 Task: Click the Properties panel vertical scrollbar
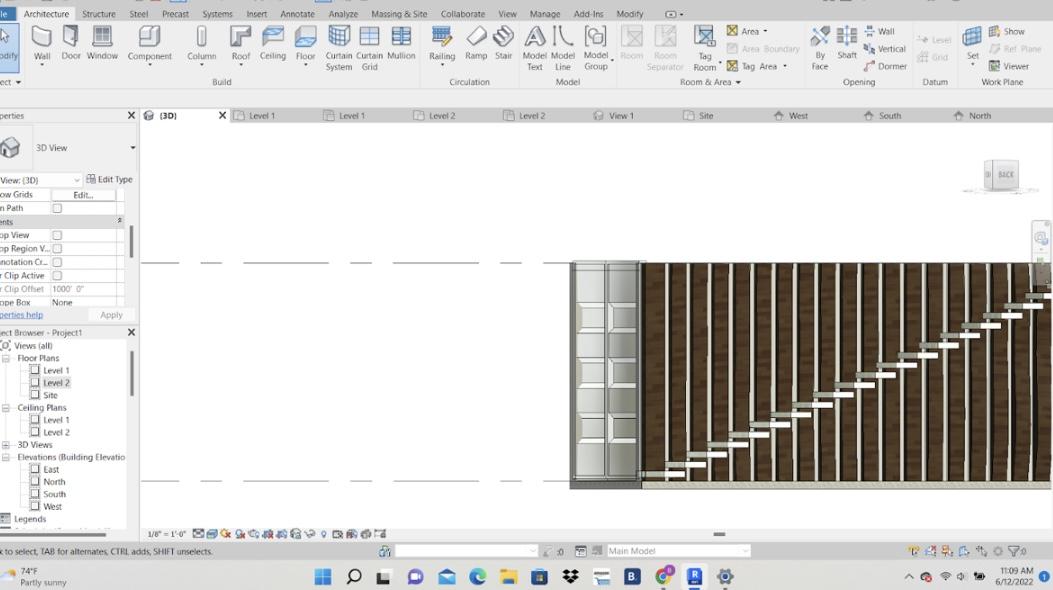[x=131, y=242]
